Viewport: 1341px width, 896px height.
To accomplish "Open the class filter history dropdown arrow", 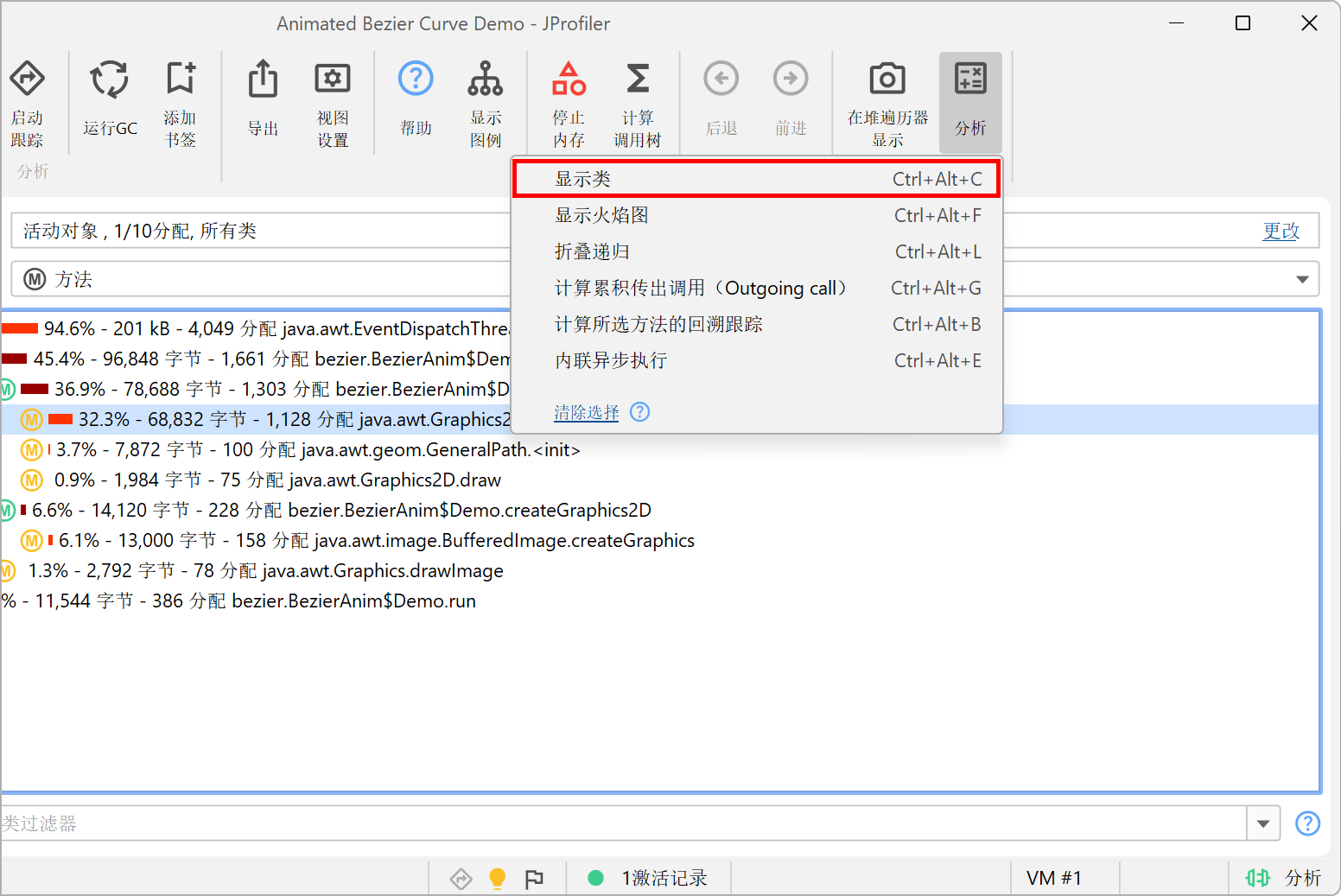I will 1263,823.
